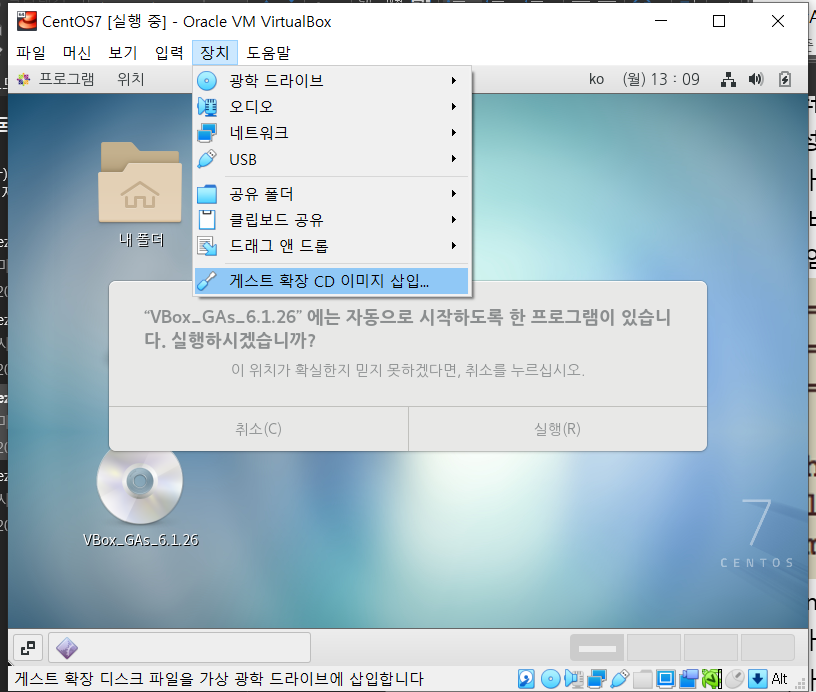Select 게스트 확장 CD 이미지 삽입
The image size is (816, 692).
(332, 281)
